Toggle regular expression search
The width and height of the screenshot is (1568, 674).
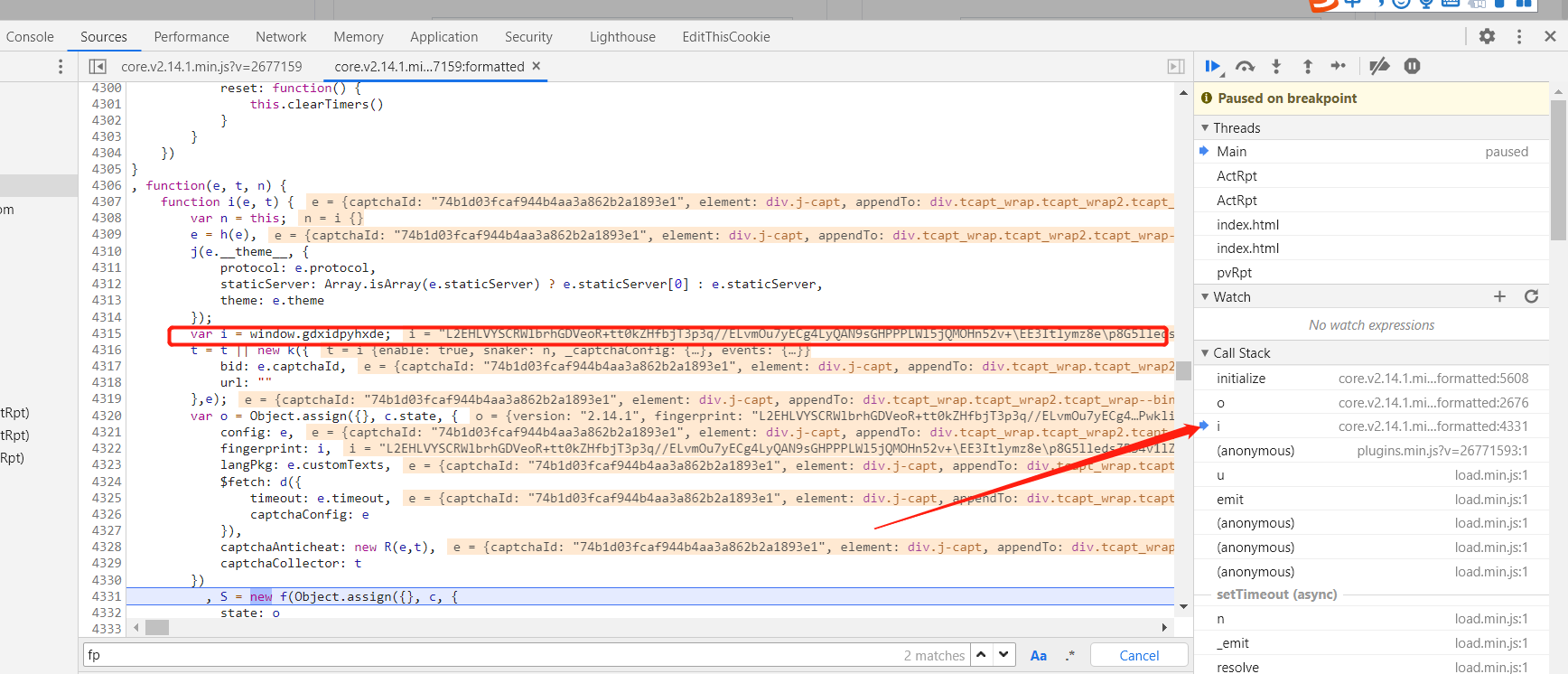[1070, 655]
